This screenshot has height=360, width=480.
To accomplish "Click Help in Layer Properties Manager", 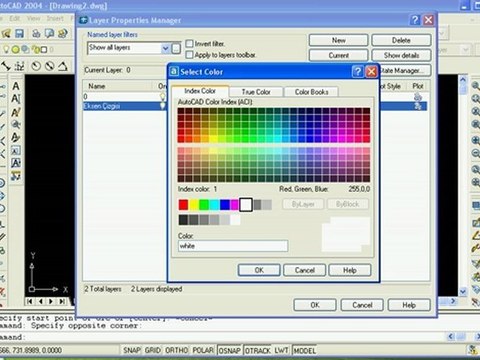I will [409, 305].
